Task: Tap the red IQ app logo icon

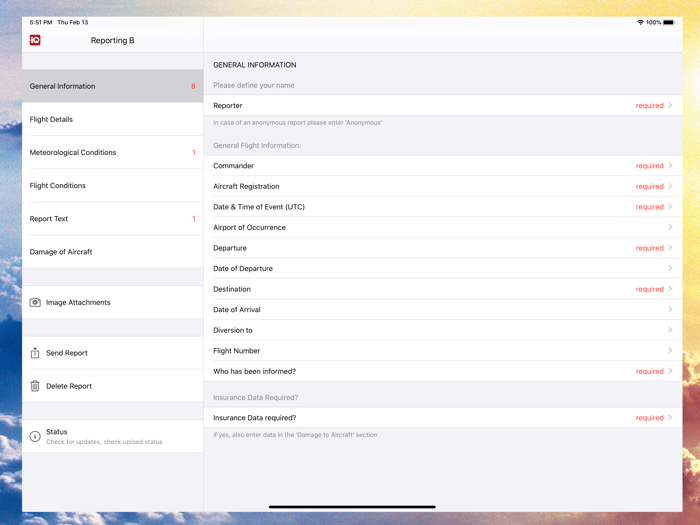Action: coord(35,40)
